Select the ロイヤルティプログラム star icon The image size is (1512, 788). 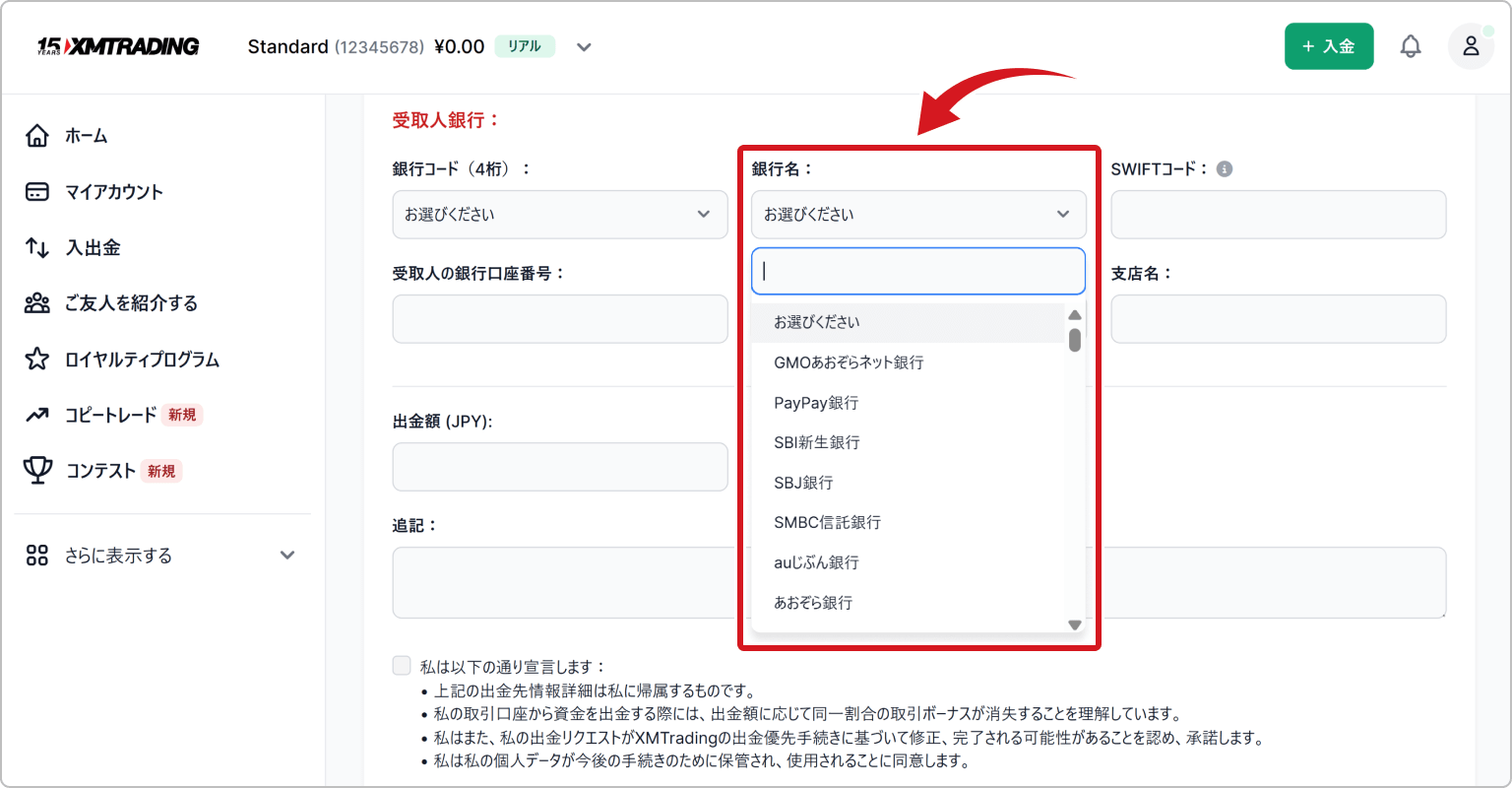point(36,360)
